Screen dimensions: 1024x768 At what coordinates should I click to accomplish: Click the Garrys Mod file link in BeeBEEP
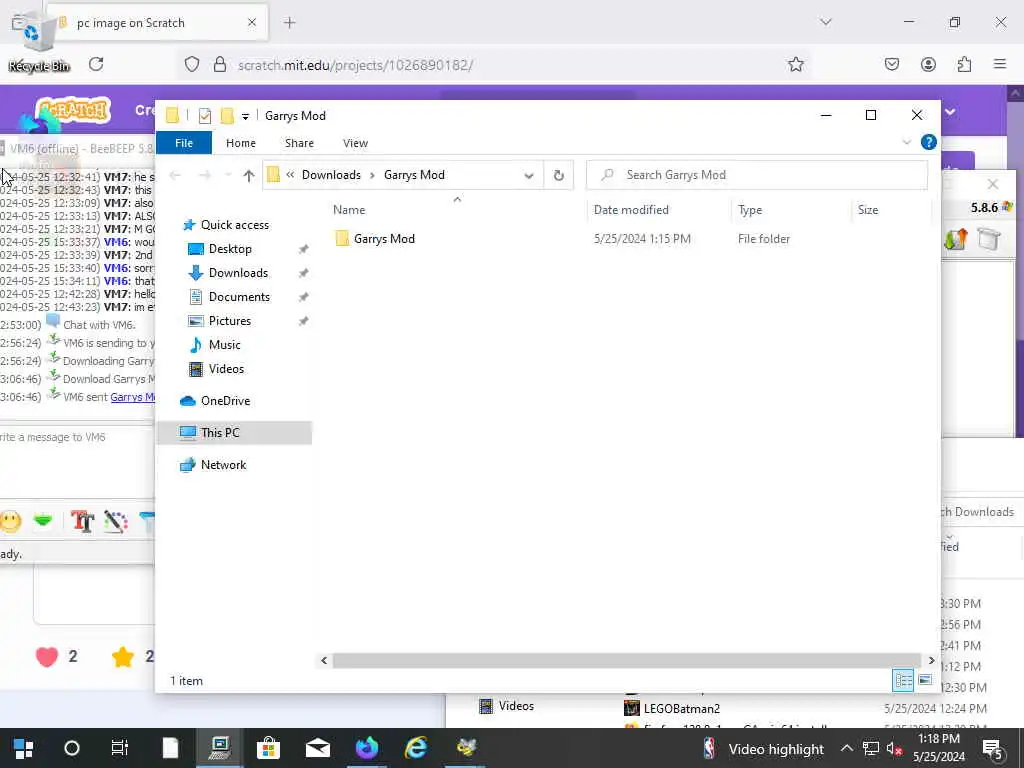[x=133, y=397]
